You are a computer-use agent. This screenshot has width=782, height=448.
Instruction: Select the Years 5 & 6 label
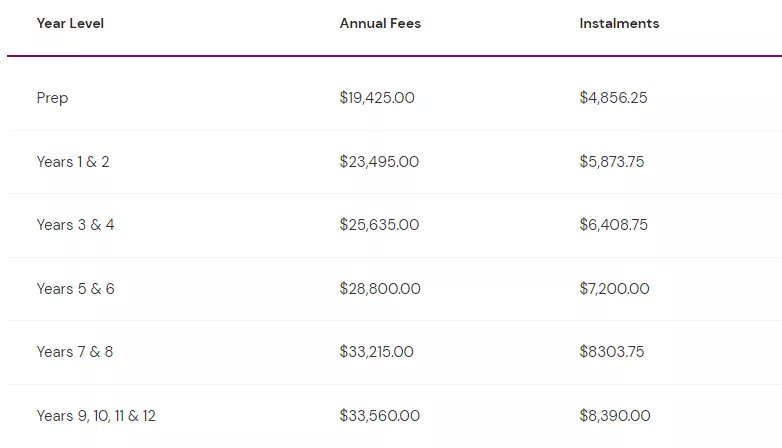point(75,288)
